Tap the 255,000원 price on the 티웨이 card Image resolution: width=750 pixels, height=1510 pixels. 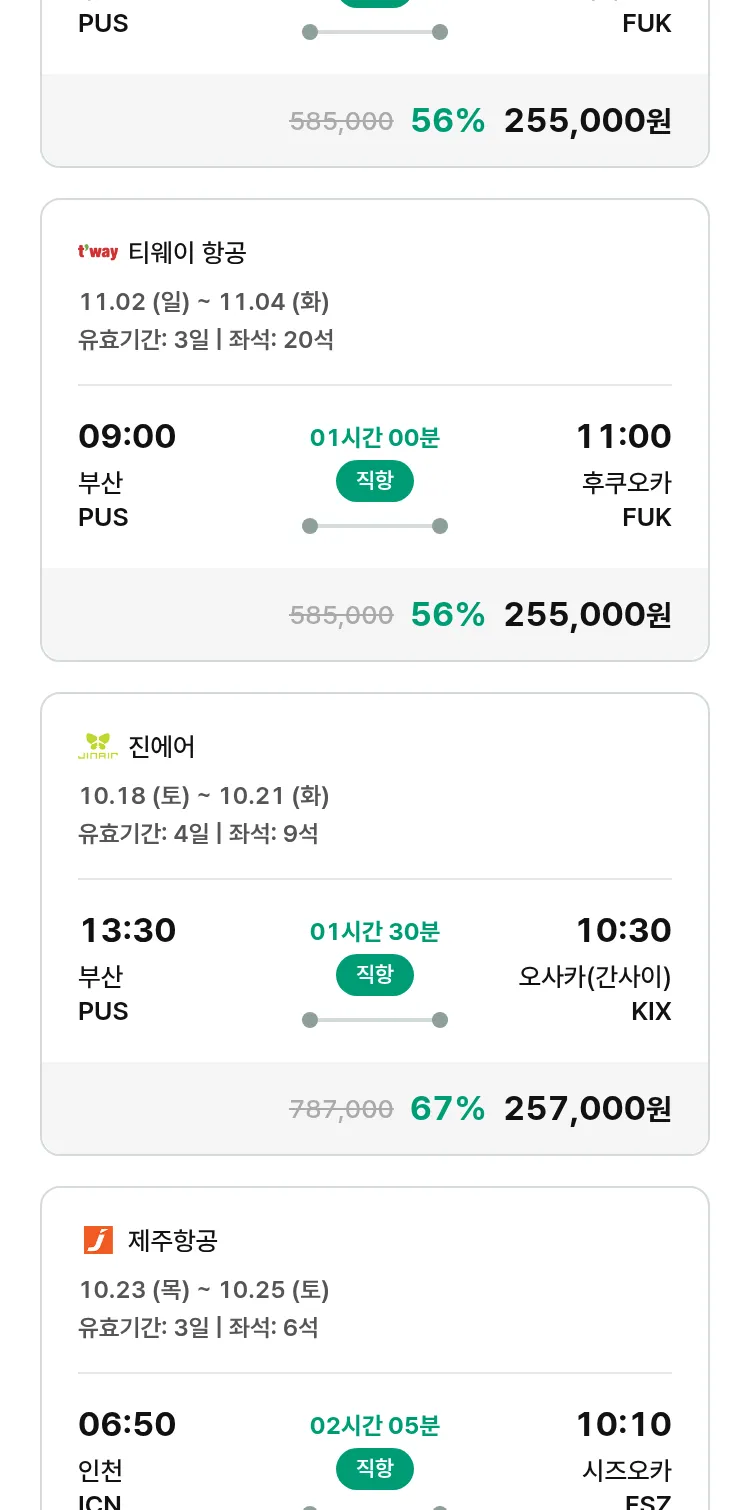tap(587, 614)
